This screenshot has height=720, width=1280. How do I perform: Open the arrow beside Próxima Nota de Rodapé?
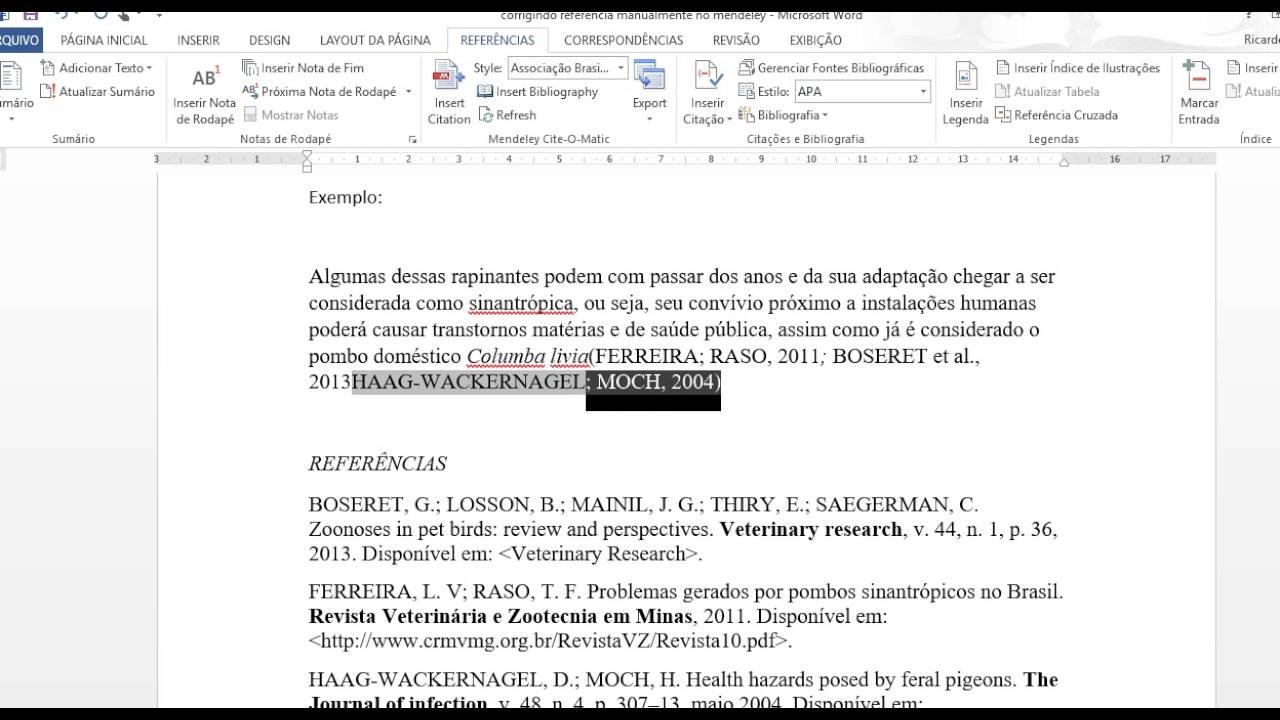pos(408,92)
